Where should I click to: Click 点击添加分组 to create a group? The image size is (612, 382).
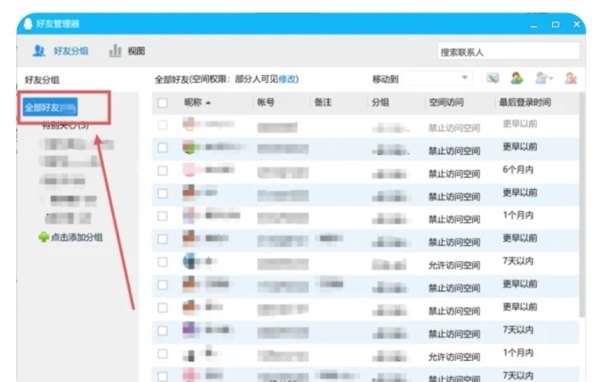pos(76,237)
